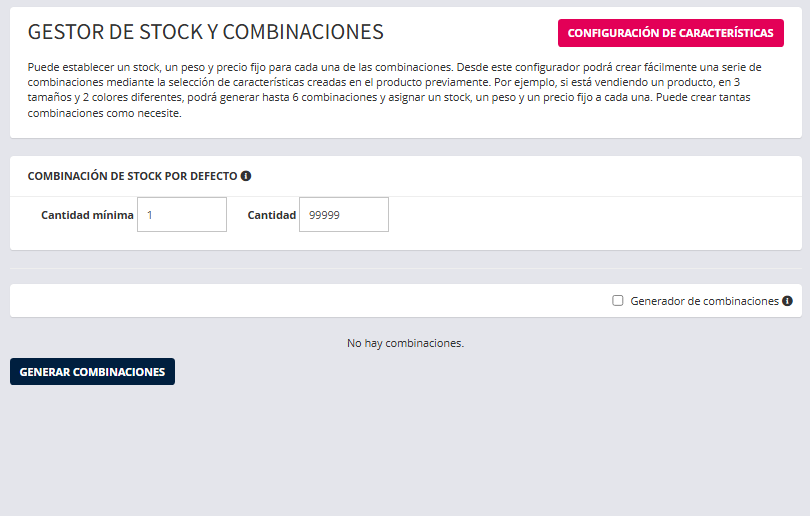Click info icon beside Combinación de stock por defecto
Viewport: 810px width, 516px height.
(246, 176)
